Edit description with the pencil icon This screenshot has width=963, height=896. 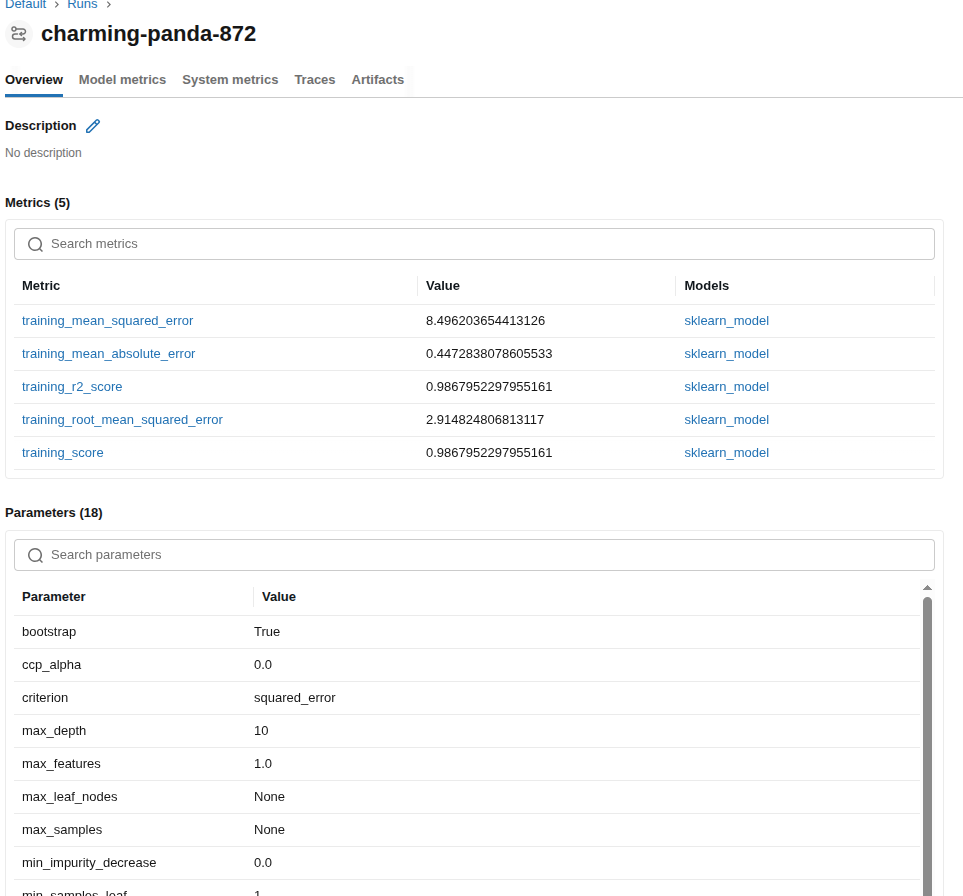tap(93, 126)
